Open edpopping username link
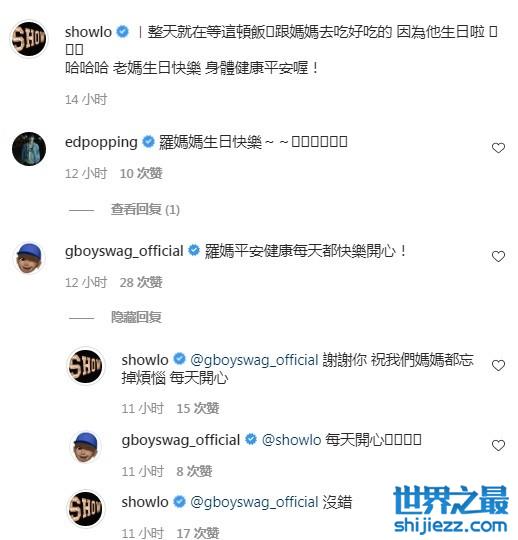This screenshot has width=518, height=540. [101, 142]
